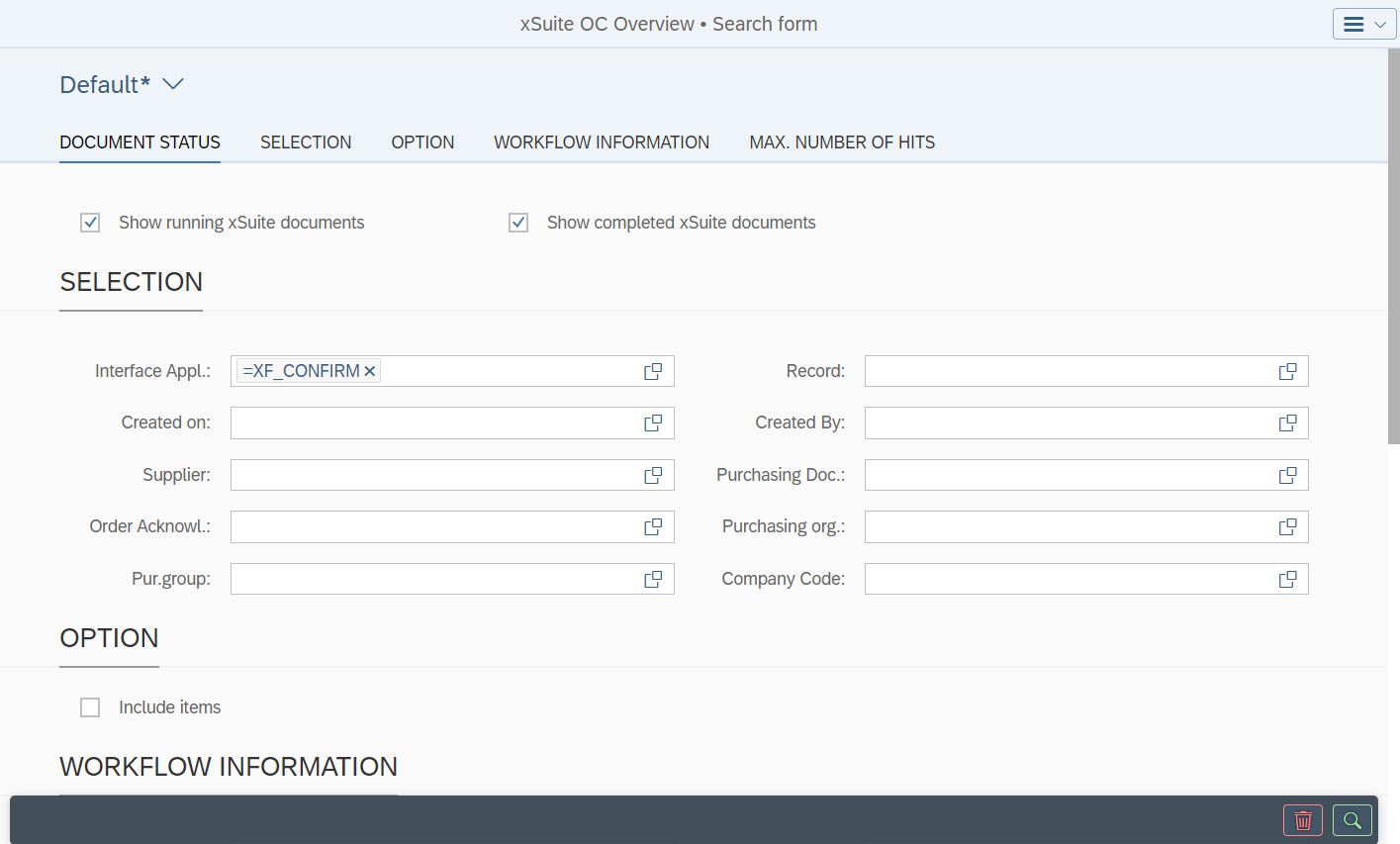Go to the OPTION tab

(422, 142)
